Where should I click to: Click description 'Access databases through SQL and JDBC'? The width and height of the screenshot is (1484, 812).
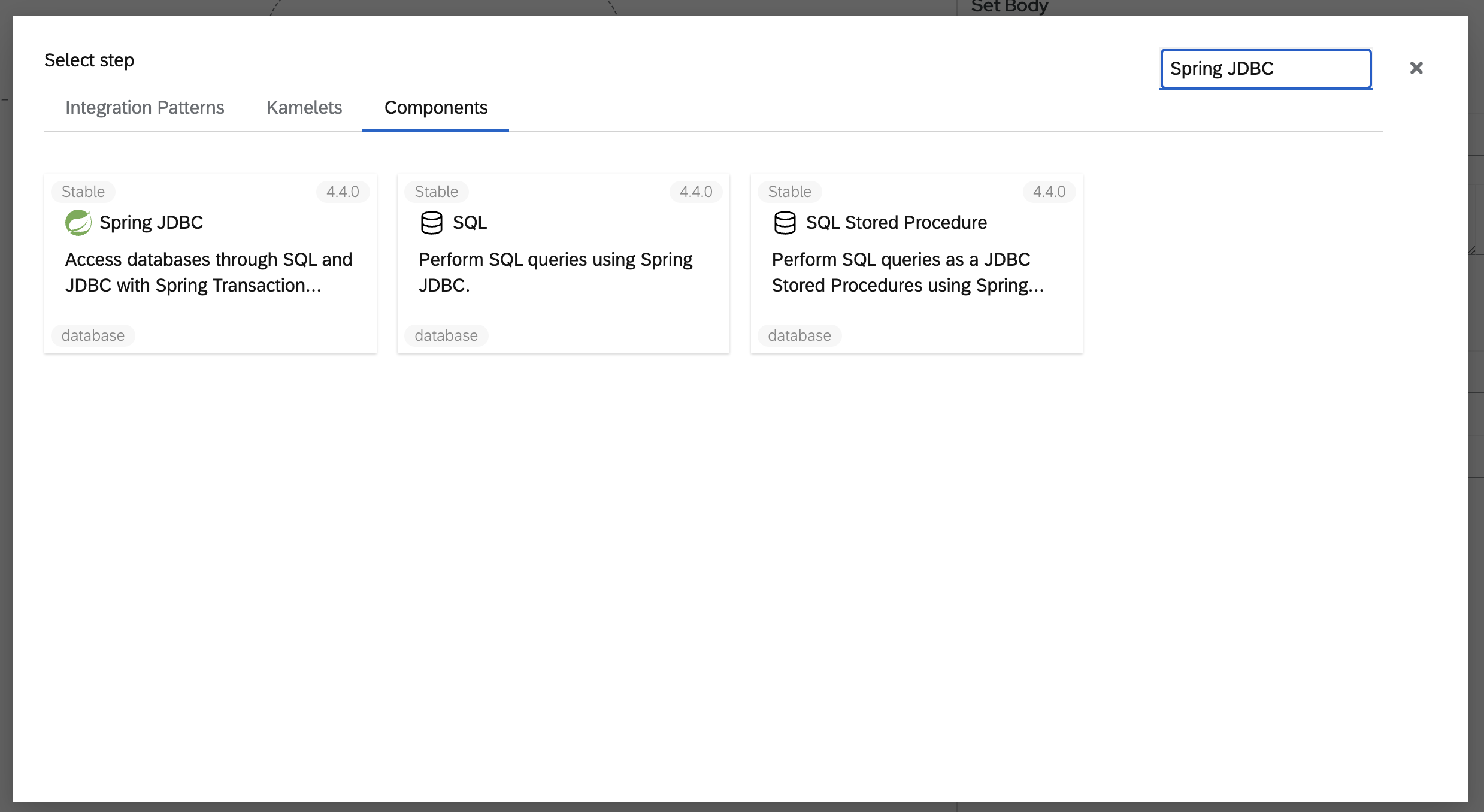click(208, 272)
